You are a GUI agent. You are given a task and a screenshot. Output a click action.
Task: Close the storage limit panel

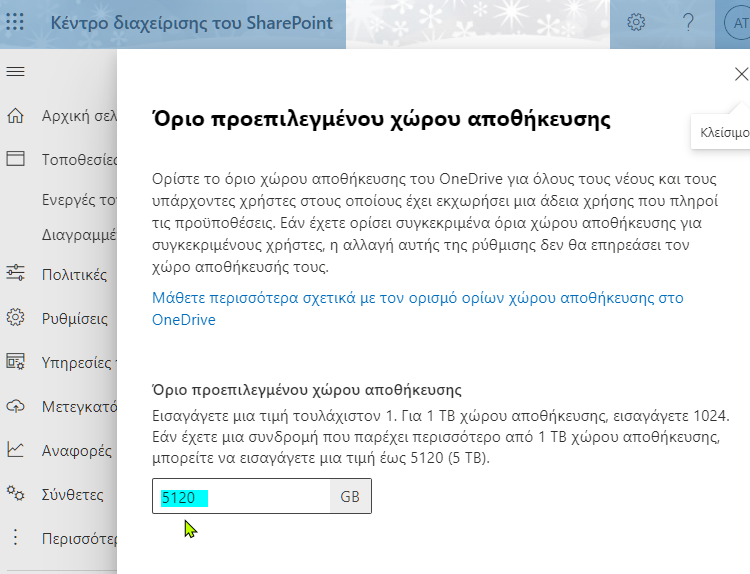click(741, 74)
